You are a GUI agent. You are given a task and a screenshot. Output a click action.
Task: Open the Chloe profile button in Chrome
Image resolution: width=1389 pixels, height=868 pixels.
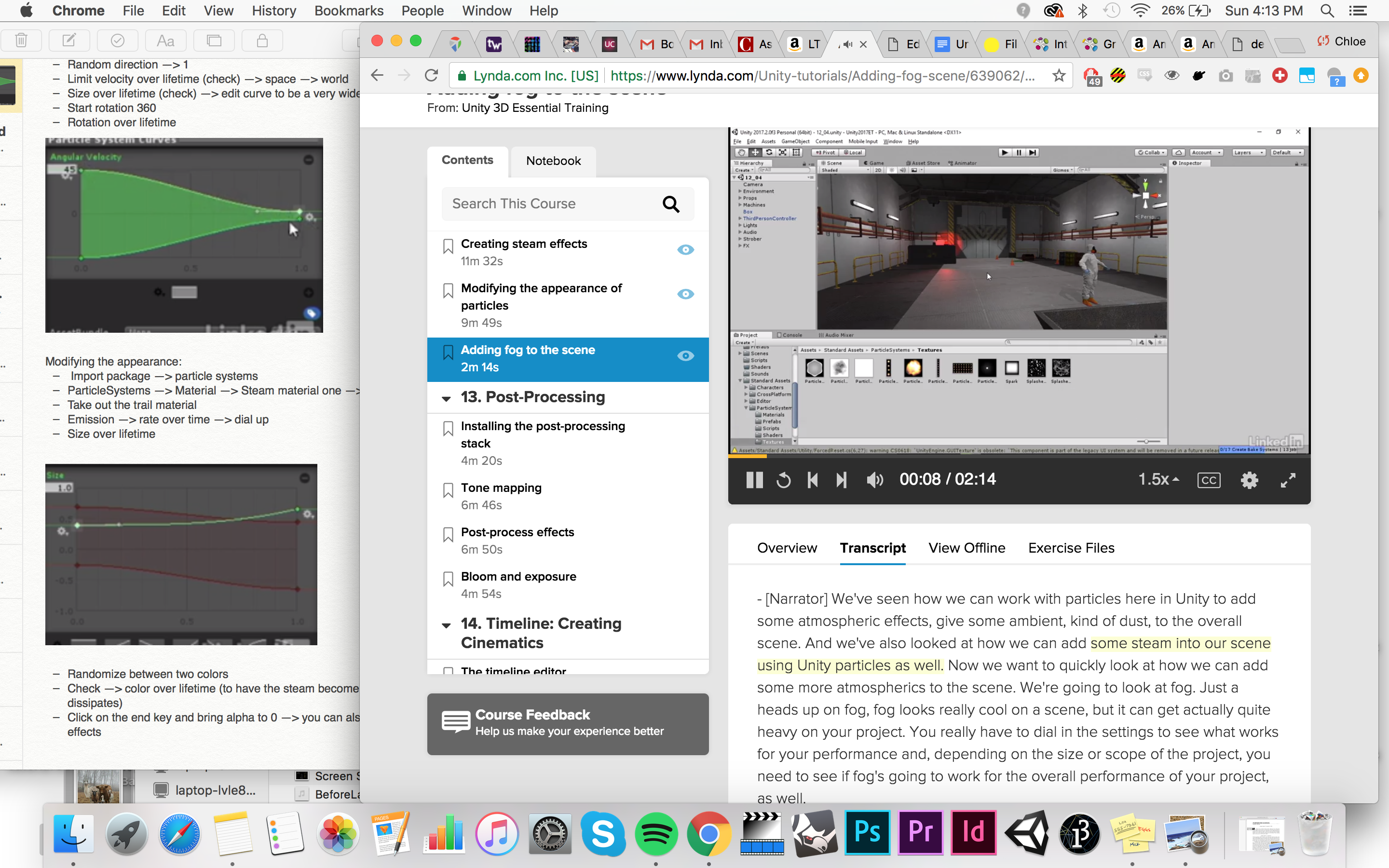click(x=1342, y=41)
